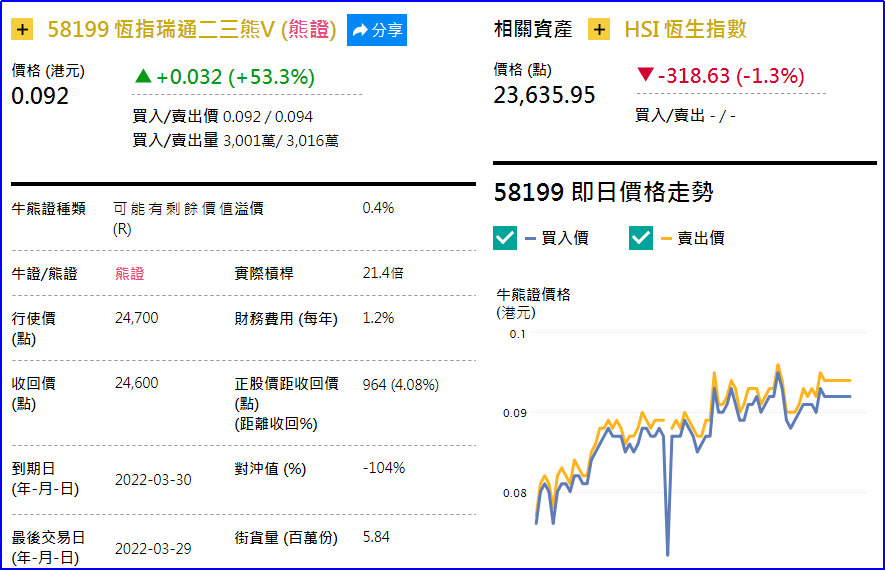Viewport: 885px width, 570px height.
Task: Toggle the 買入價 checkbox
Action: [505, 237]
